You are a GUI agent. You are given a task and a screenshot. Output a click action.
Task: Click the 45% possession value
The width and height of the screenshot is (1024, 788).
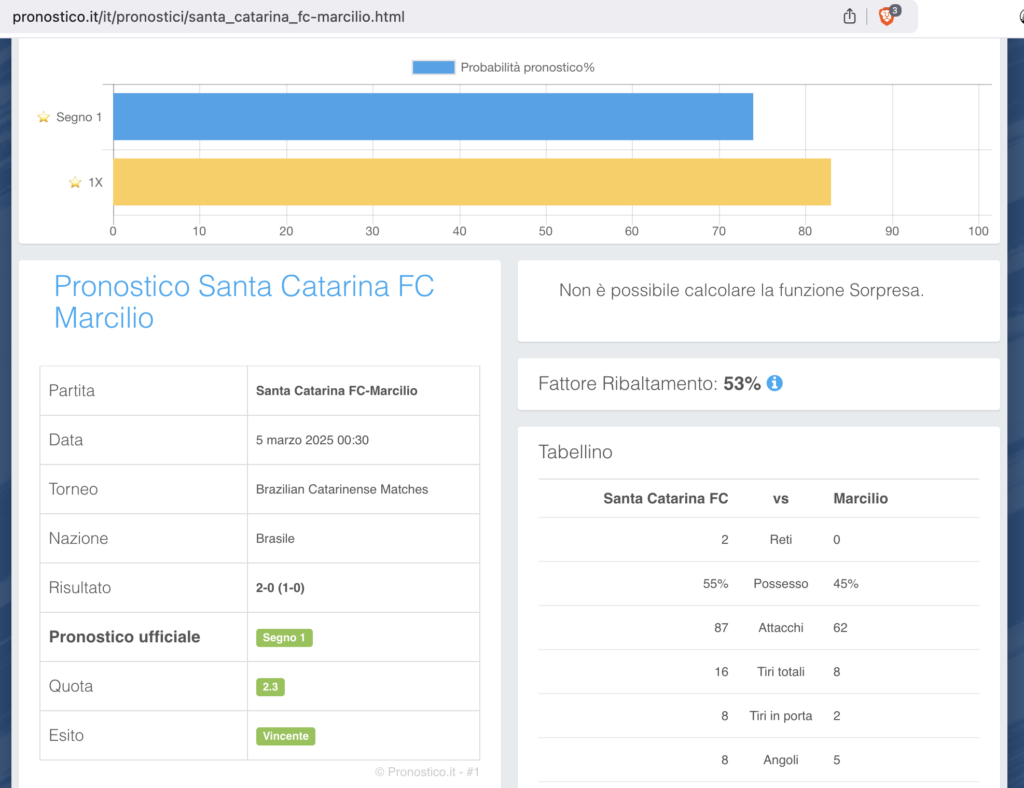pyautogui.click(x=846, y=584)
